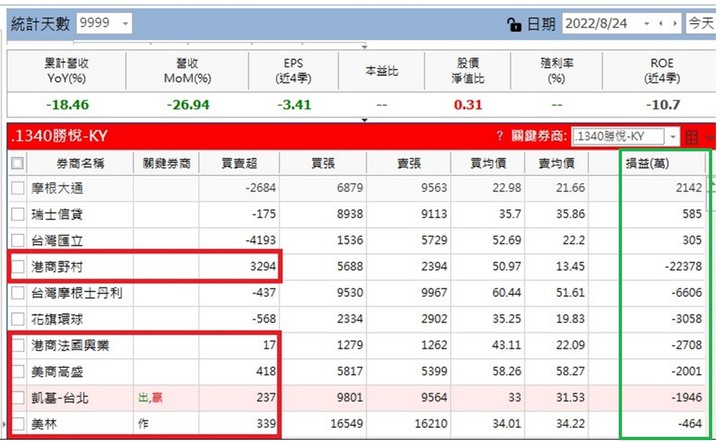Click the 股價淨值比 header
Screen dimensions: 720x443
click(467, 71)
